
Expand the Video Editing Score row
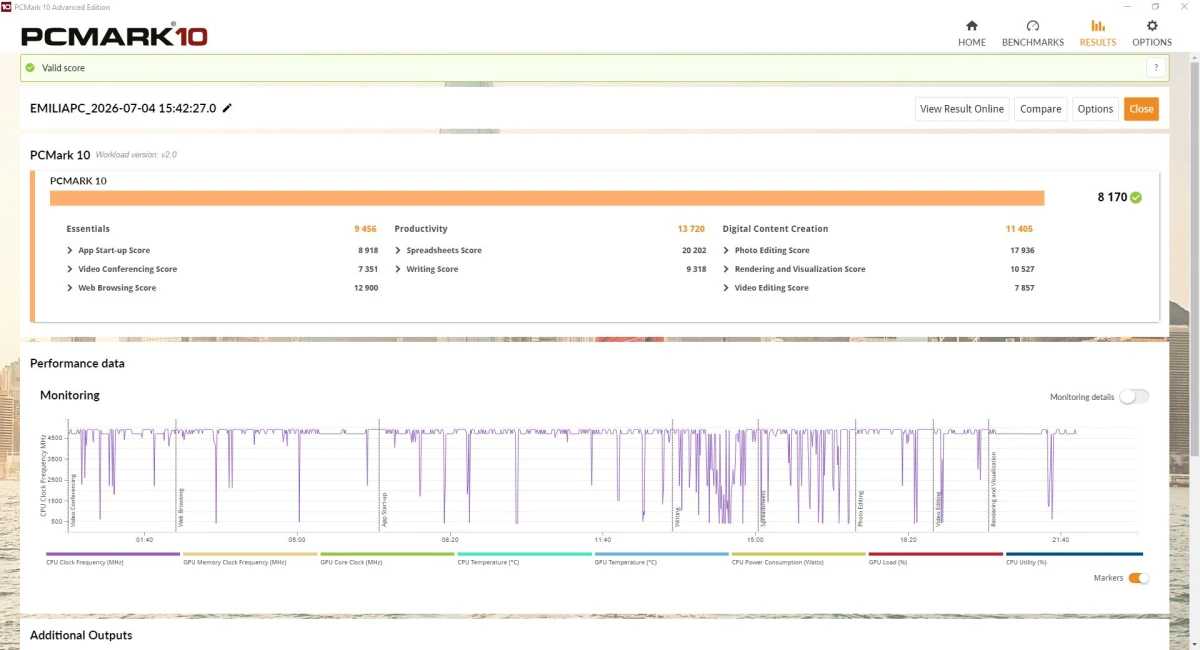tap(766, 288)
